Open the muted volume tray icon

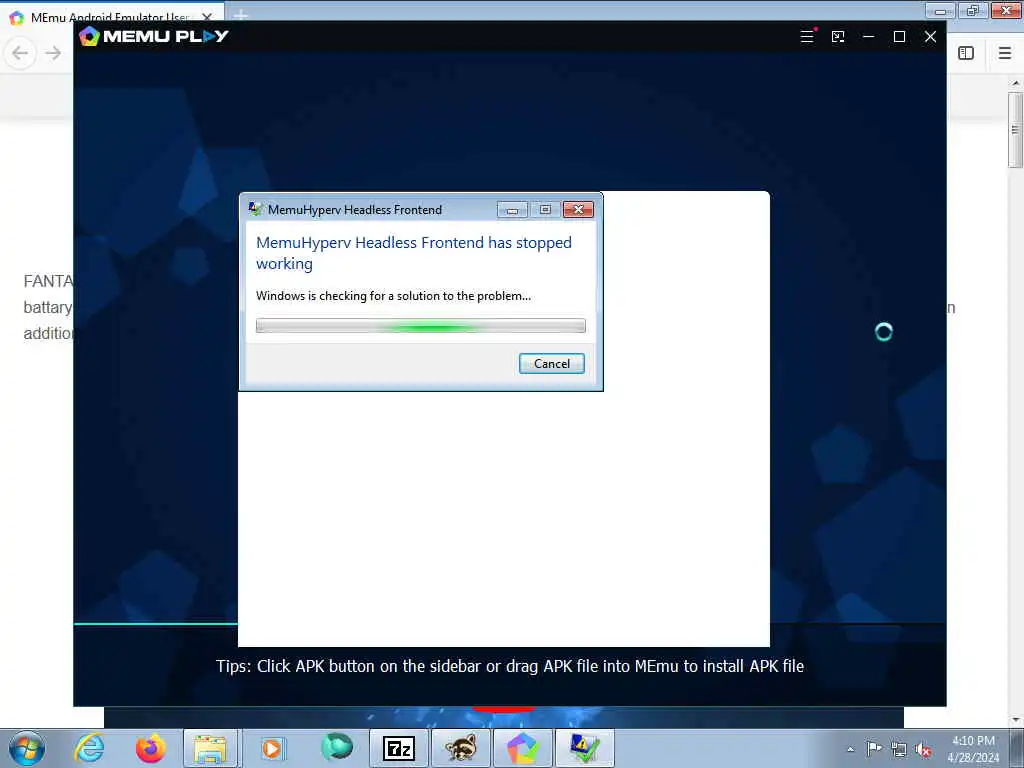923,749
